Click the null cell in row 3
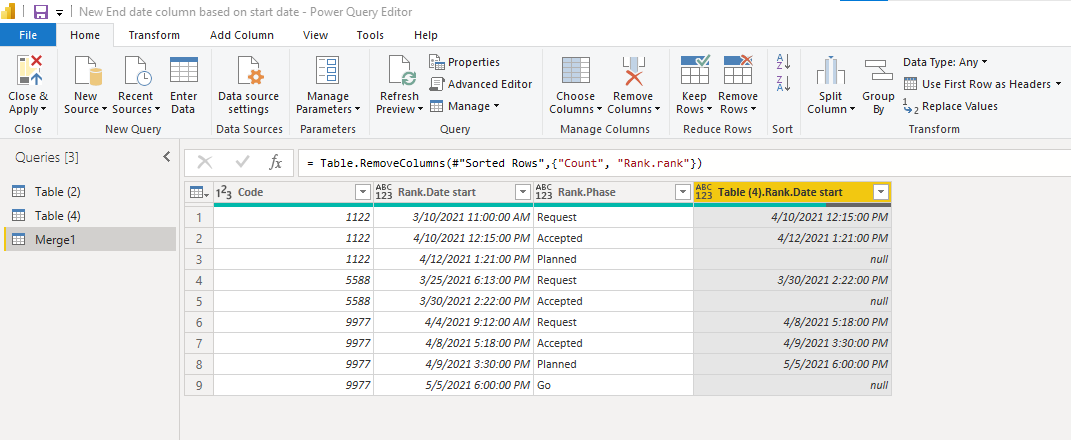The image size is (1071, 440). click(792, 259)
